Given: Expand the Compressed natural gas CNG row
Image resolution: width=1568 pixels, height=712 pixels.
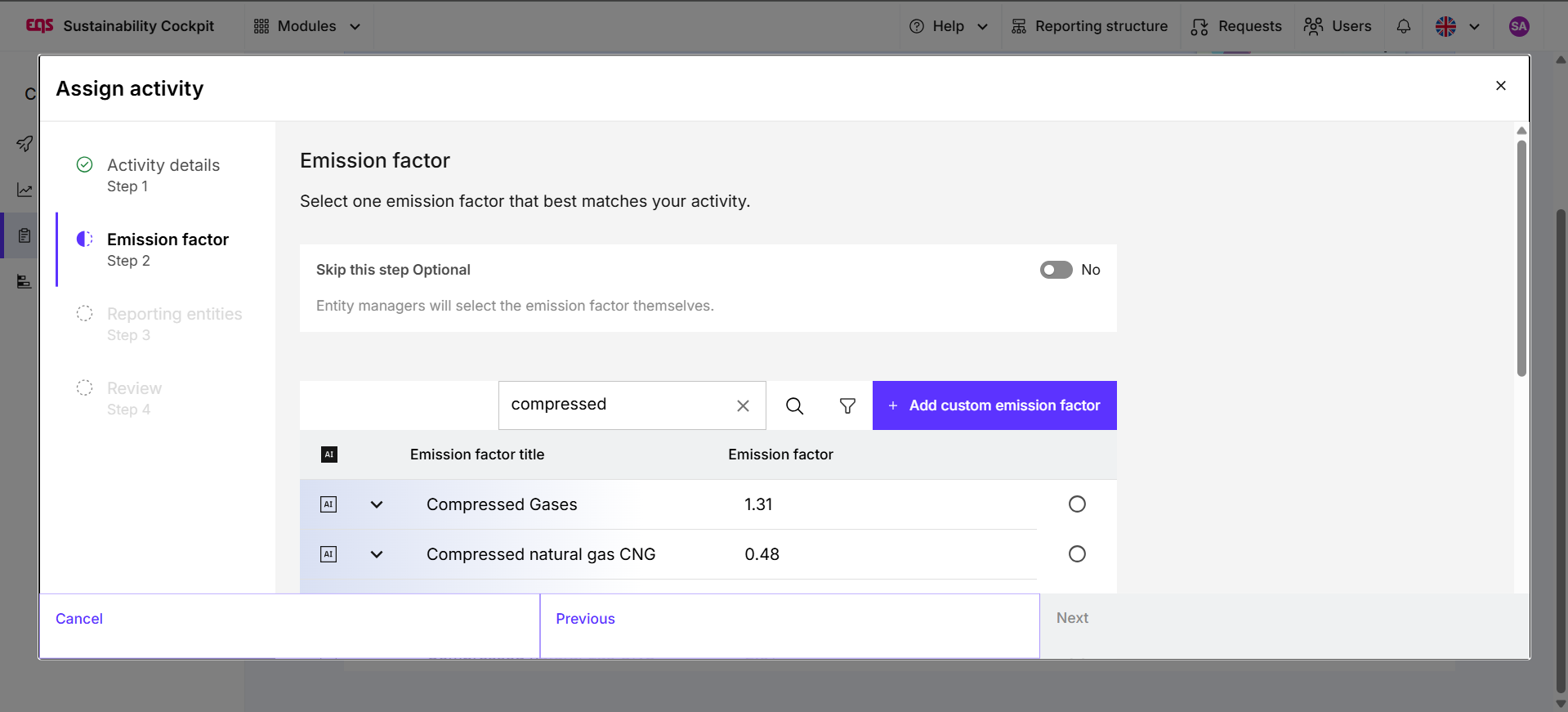Looking at the screenshot, I should click(x=377, y=554).
